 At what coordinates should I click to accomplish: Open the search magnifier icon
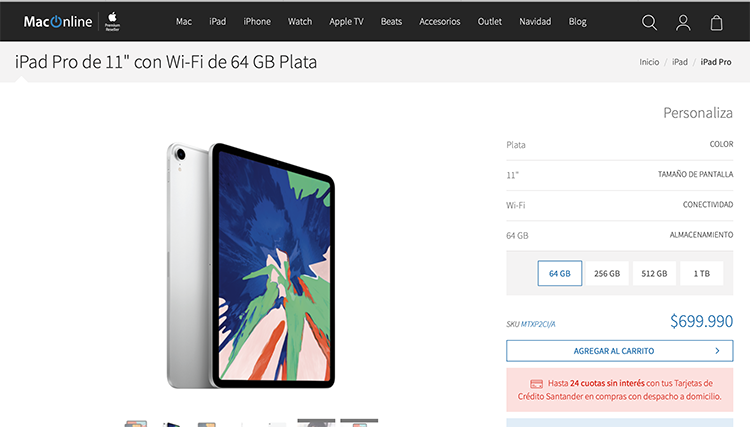(x=649, y=22)
